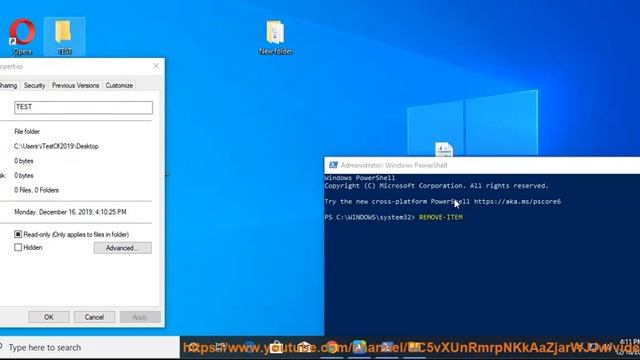640x360 pixels.
Task: Confirm the Properties dialog with OK
Action: point(49,317)
